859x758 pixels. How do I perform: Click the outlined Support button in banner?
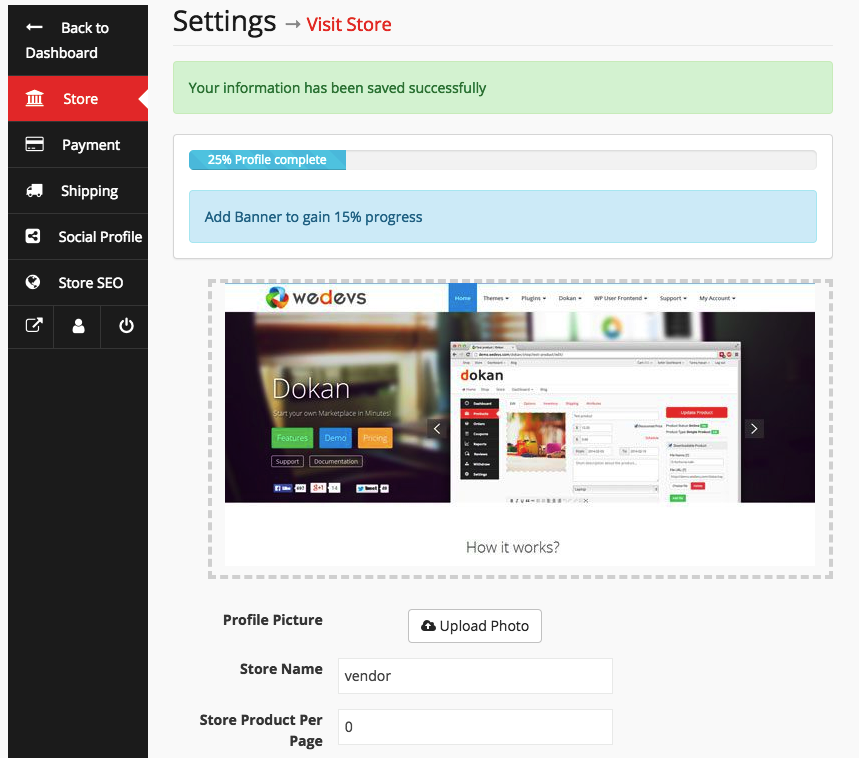pyautogui.click(x=288, y=461)
